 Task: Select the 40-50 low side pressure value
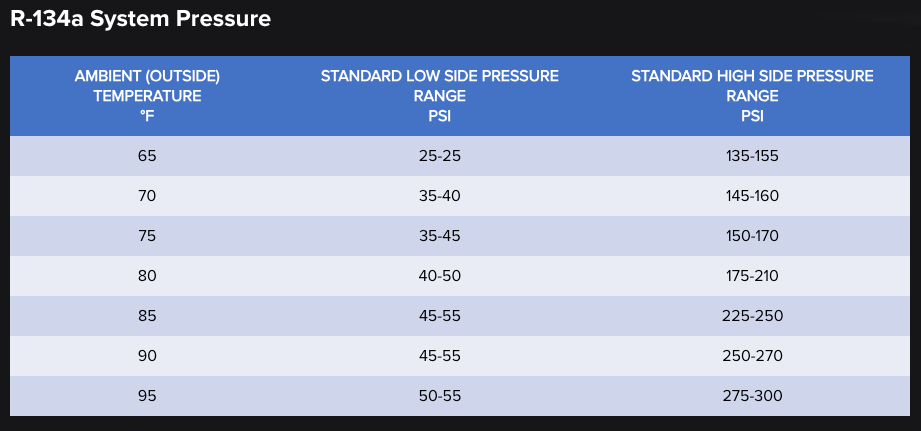pos(440,276)
